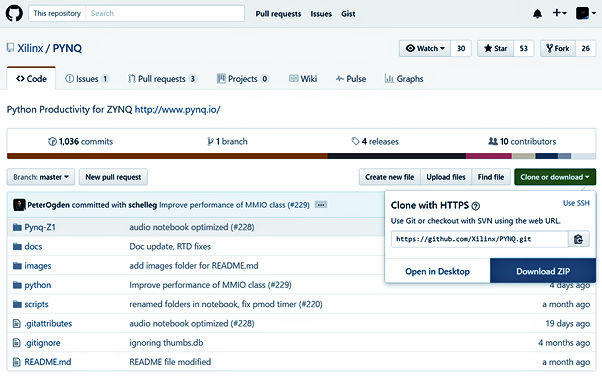View the 1 branch list

(227, 141)
